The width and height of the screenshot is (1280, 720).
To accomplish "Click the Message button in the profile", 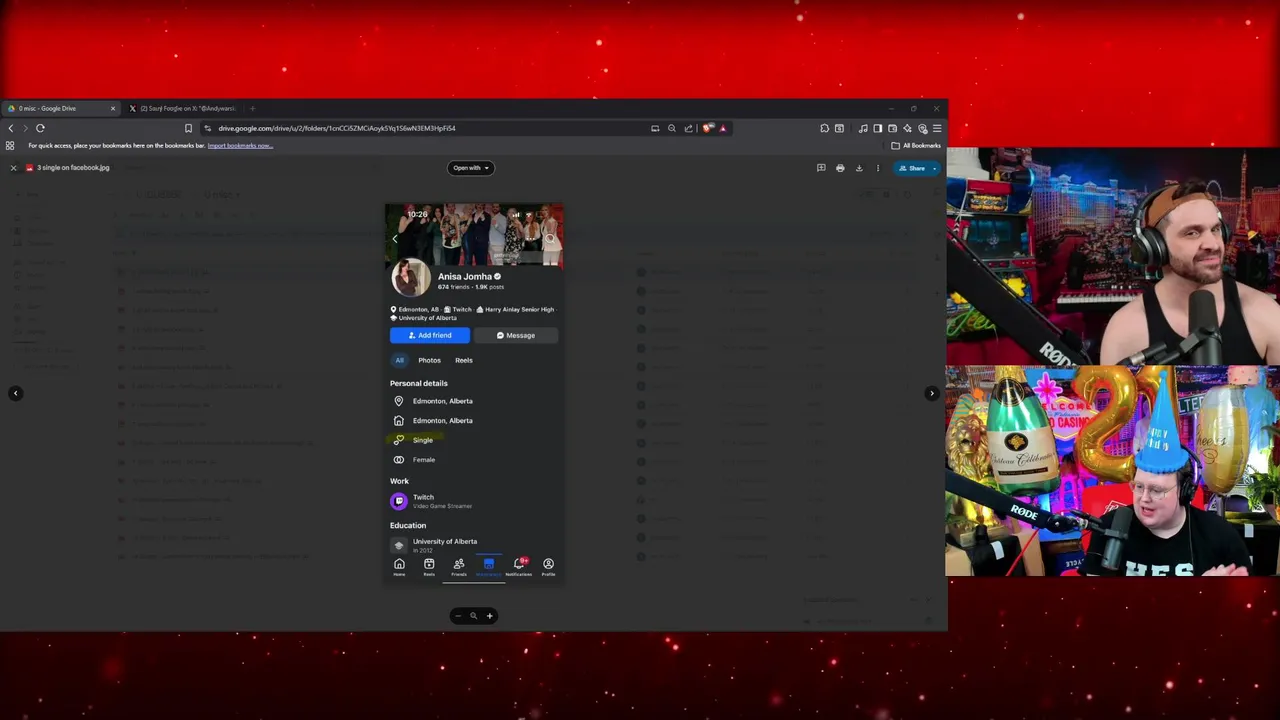I will coord(516,336).
